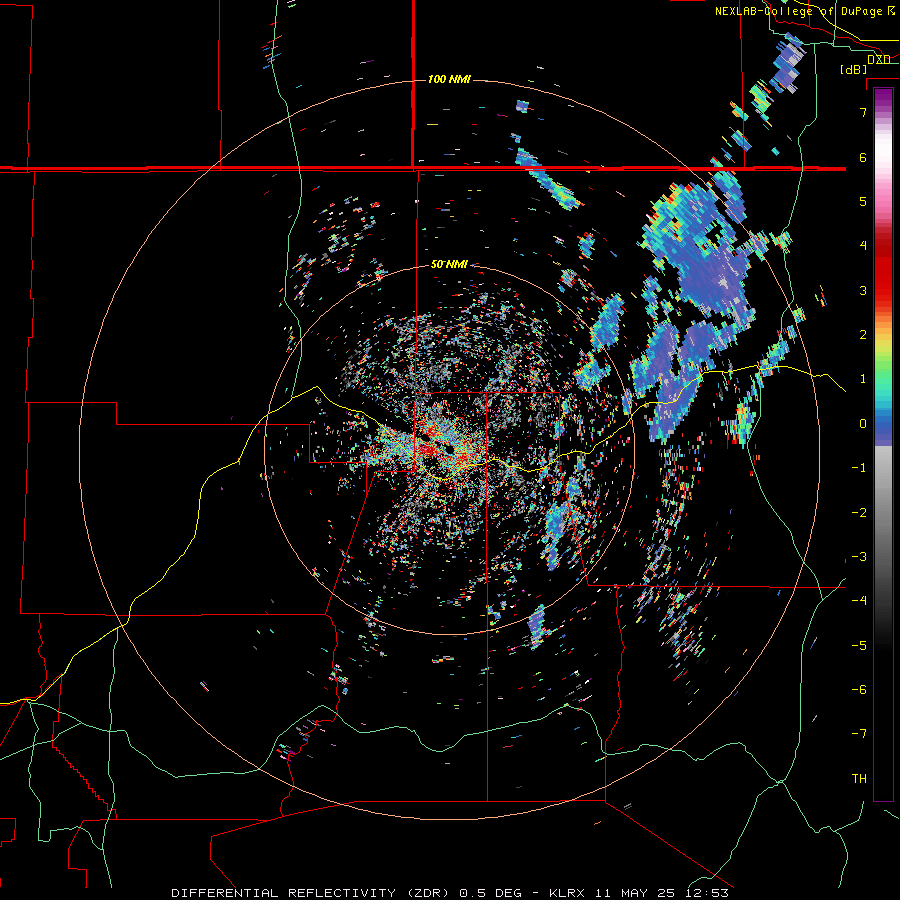
Task: Click the '100 NMI' range ring label
Action: click(x=449, y=79)
